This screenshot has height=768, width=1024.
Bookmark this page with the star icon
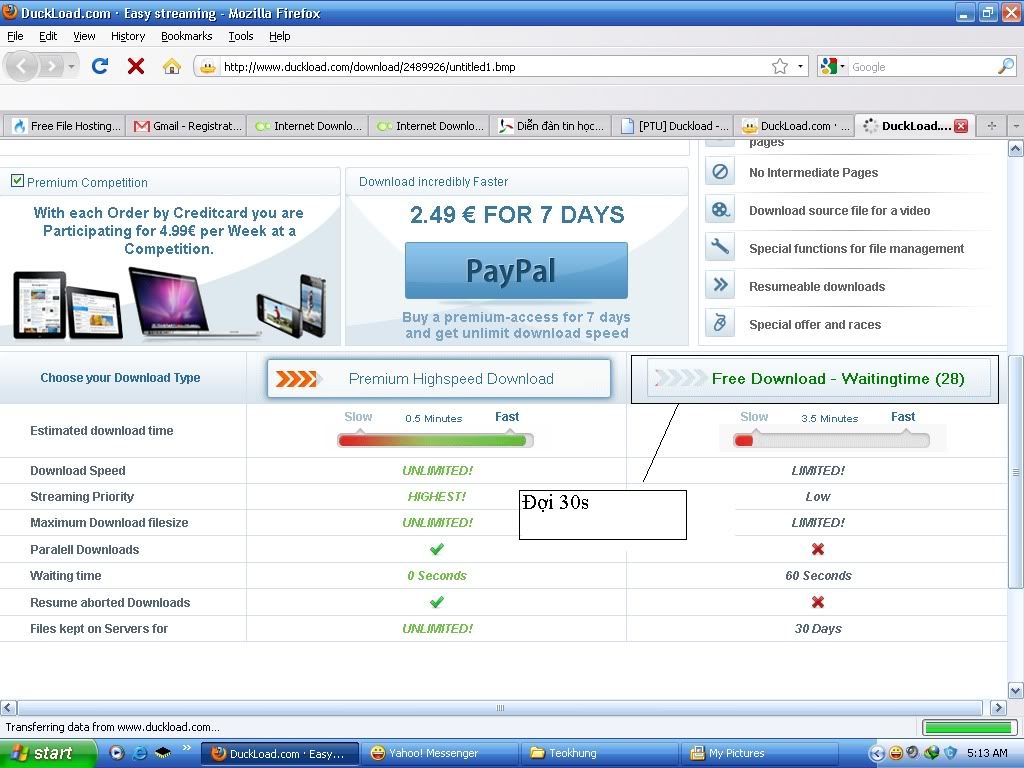click(x=780, y=67)
